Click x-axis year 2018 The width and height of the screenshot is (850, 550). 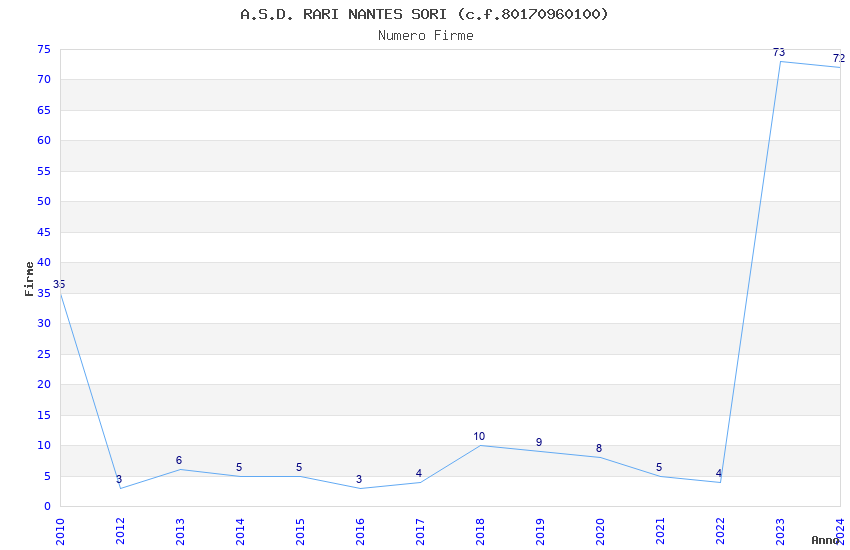click(480, 532)
